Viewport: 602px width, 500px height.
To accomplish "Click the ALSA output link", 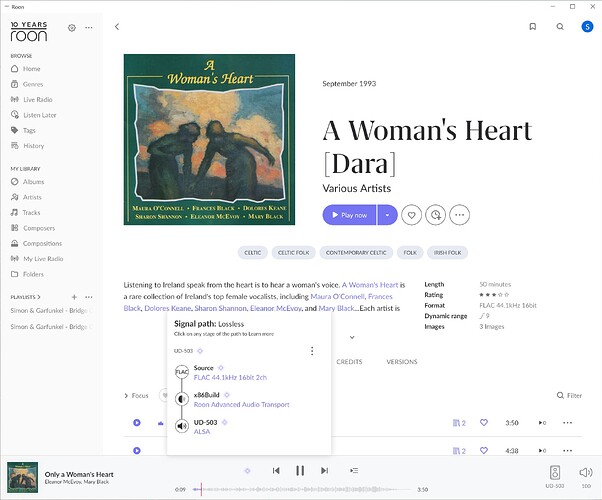I will click(202, 432).
